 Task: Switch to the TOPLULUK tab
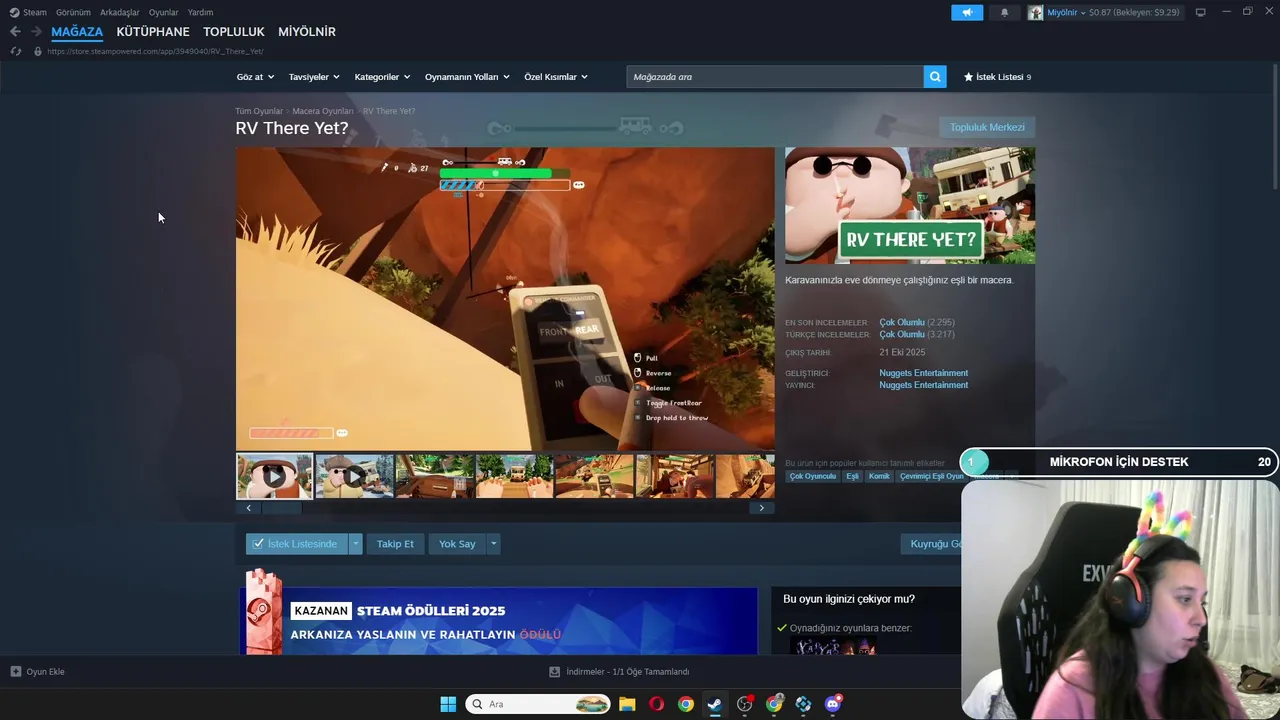click(234, 32)
